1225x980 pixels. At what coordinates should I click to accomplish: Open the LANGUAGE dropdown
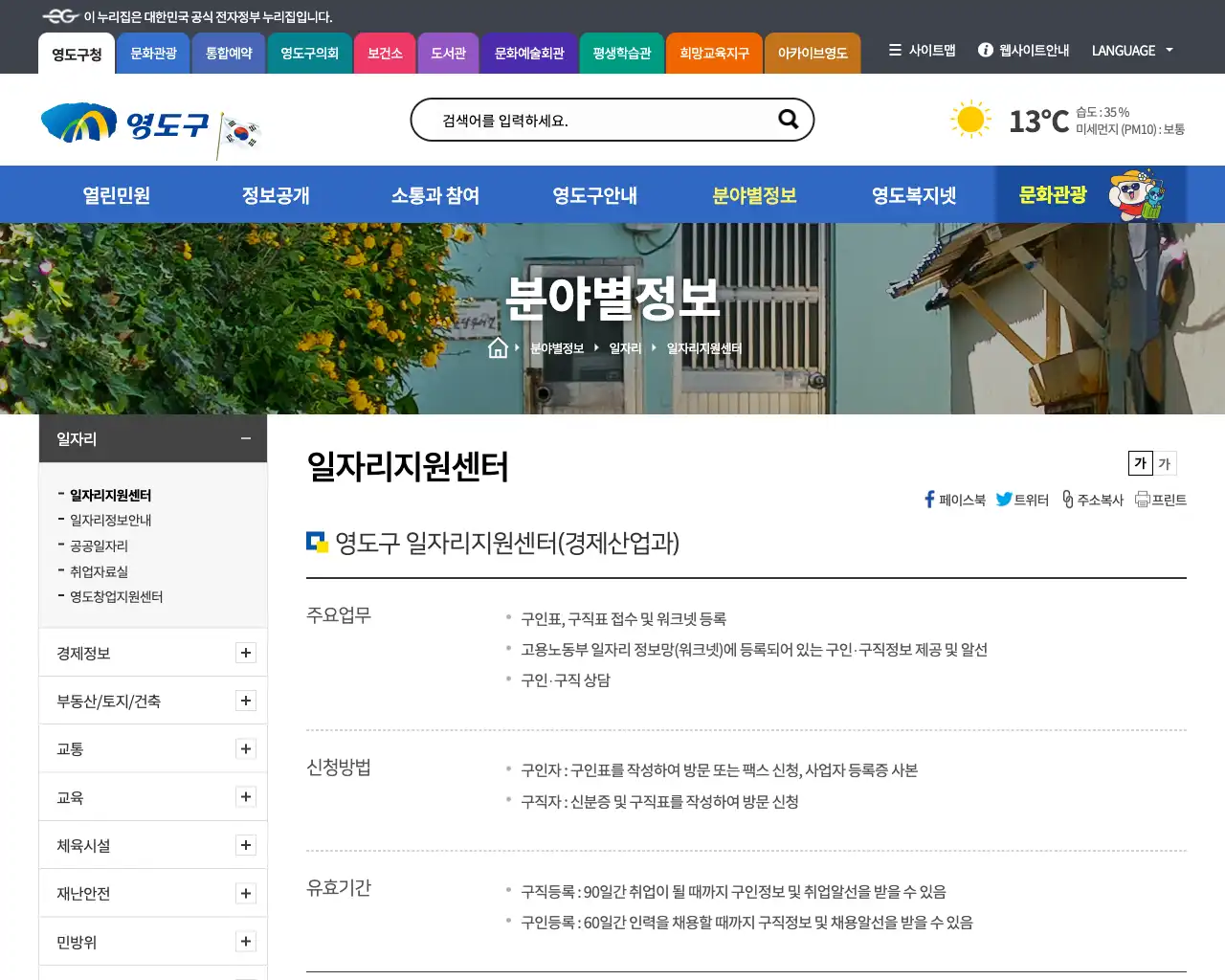click(1132, 51)
